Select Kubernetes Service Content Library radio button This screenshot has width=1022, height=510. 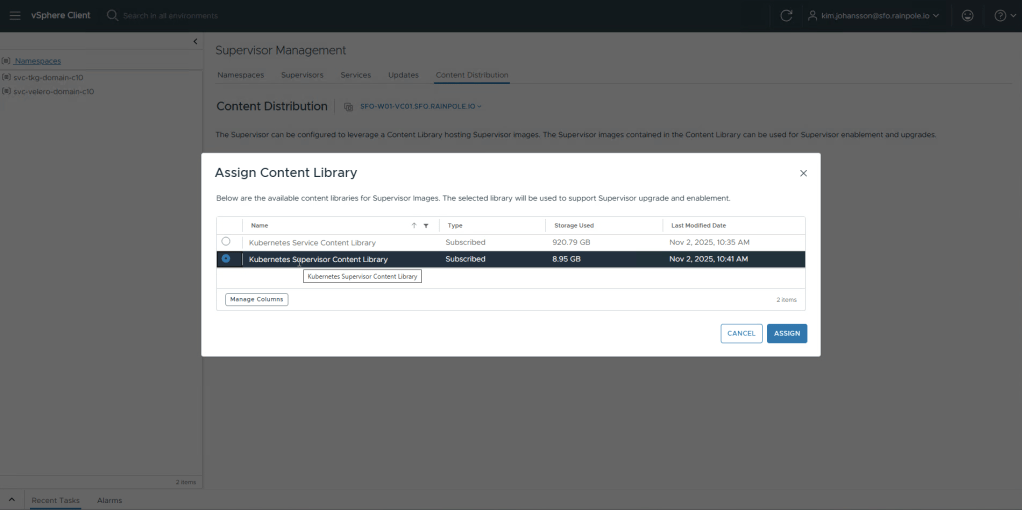226,242
